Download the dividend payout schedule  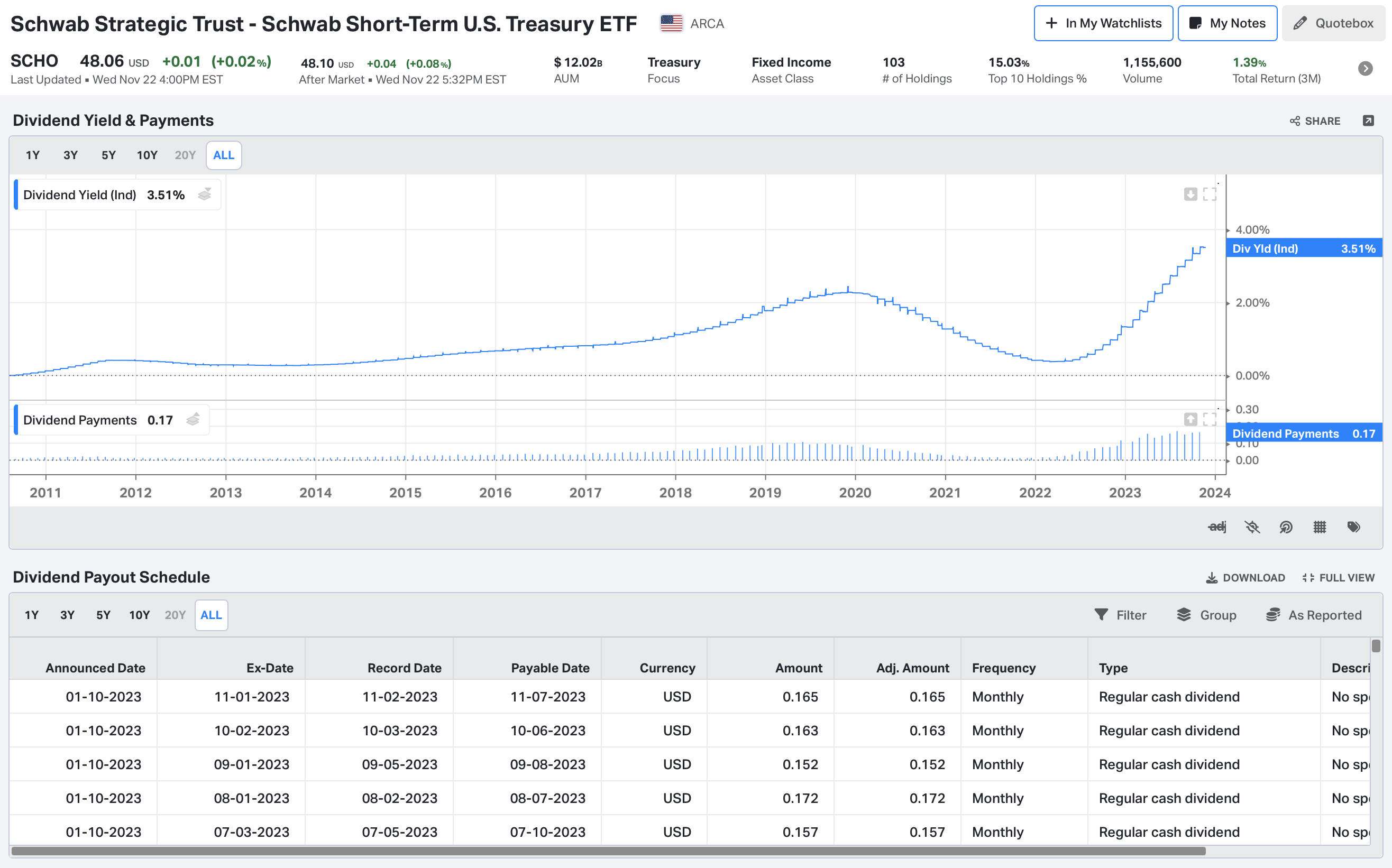click(1245, 577)
